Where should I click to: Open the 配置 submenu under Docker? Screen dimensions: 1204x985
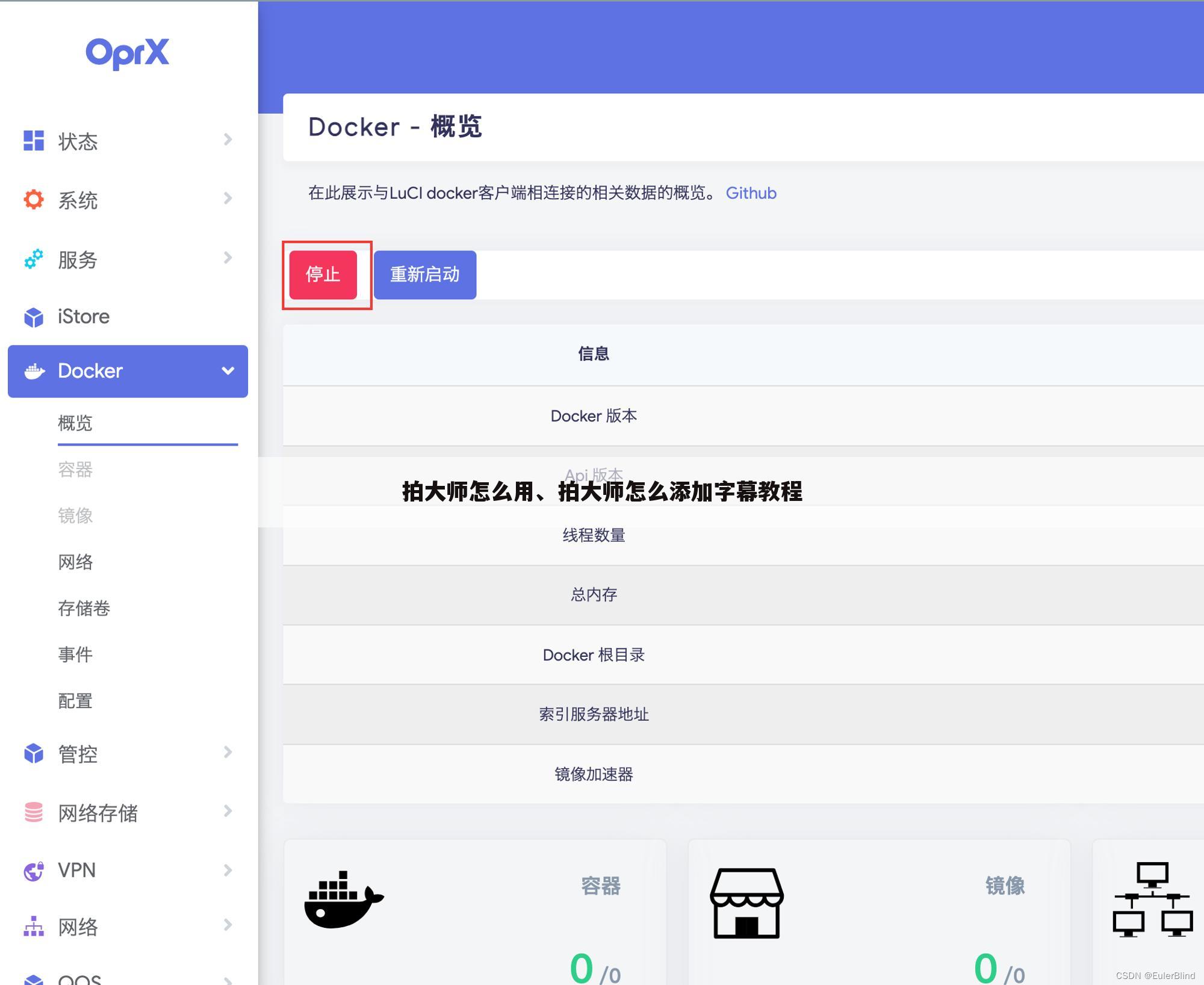tap(75, 701)
